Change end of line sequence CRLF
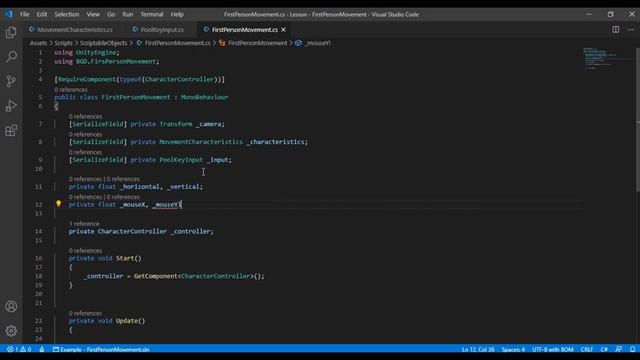This screenshot has height=360, width=640. [x=587, y=349]
